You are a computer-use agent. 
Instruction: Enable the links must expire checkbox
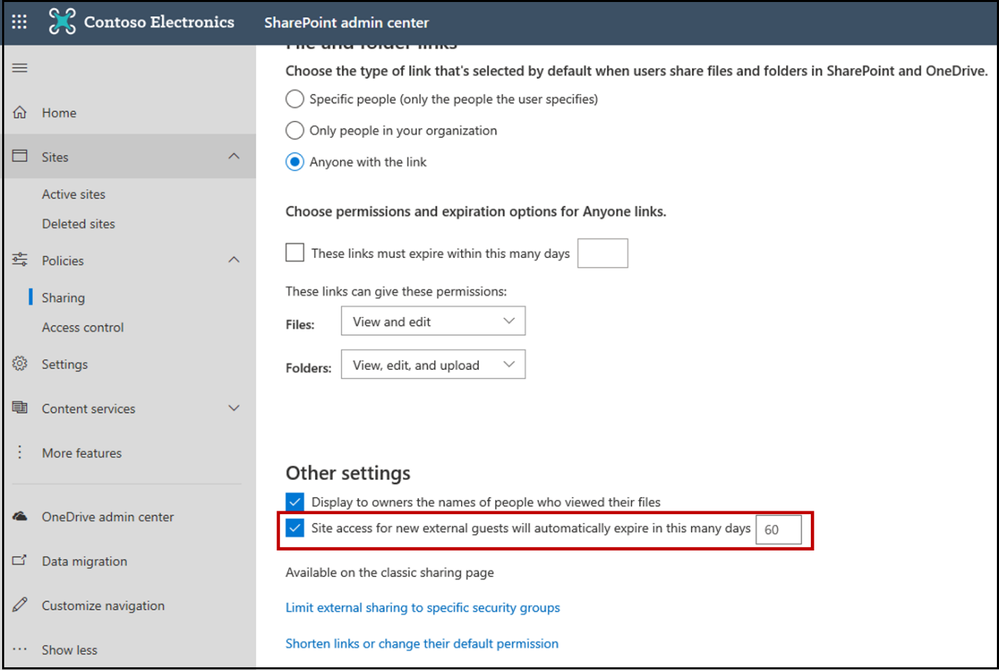click(295, 253)
